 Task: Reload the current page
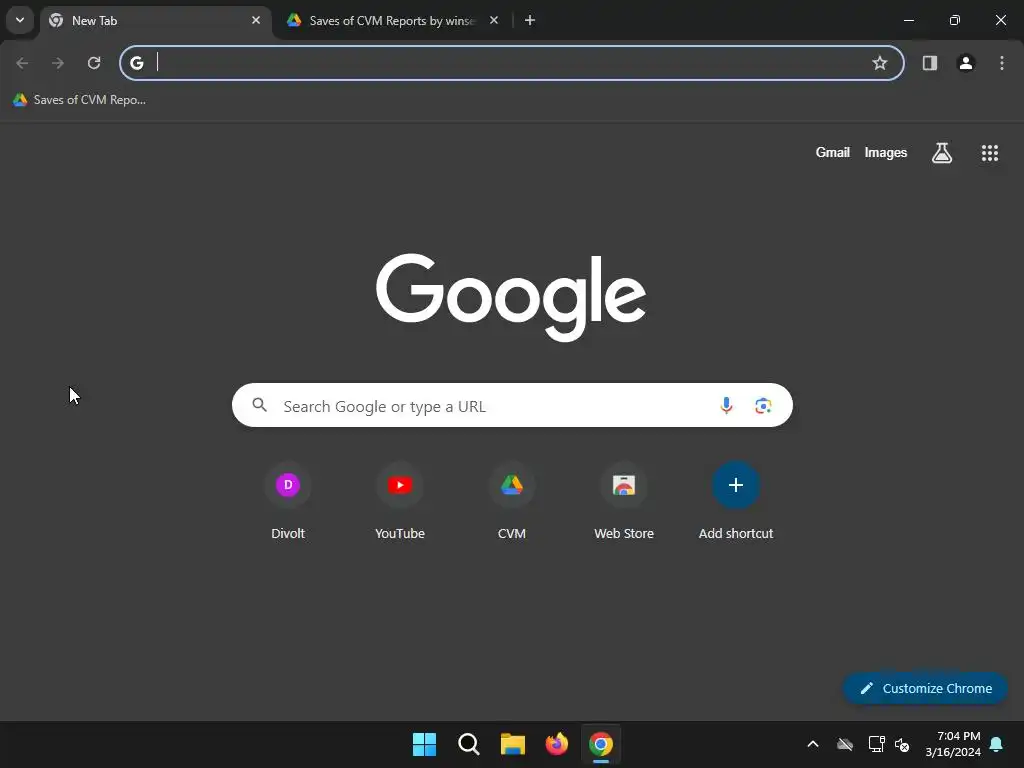(94, 63)
